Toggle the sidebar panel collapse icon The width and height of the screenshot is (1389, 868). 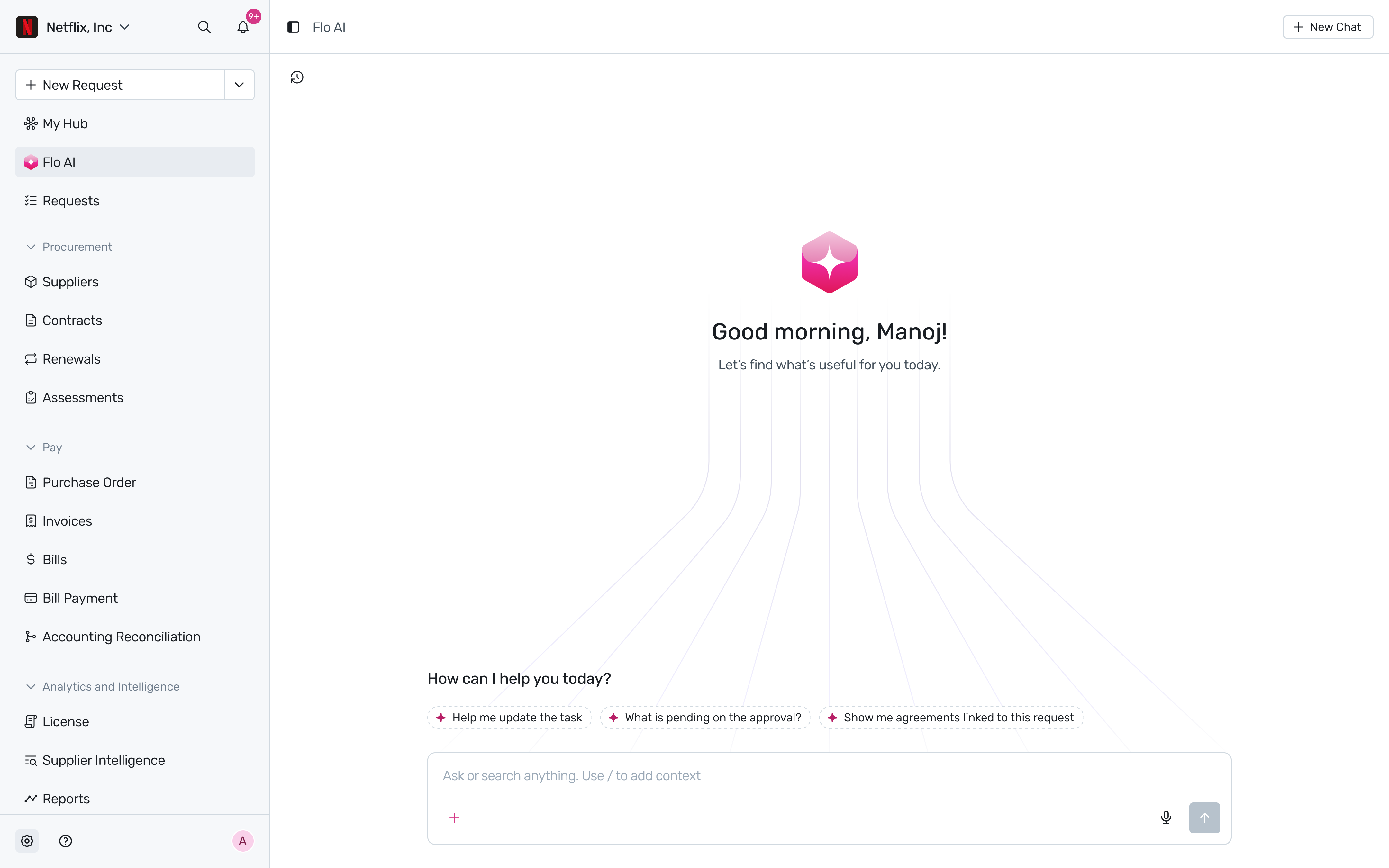293,27
